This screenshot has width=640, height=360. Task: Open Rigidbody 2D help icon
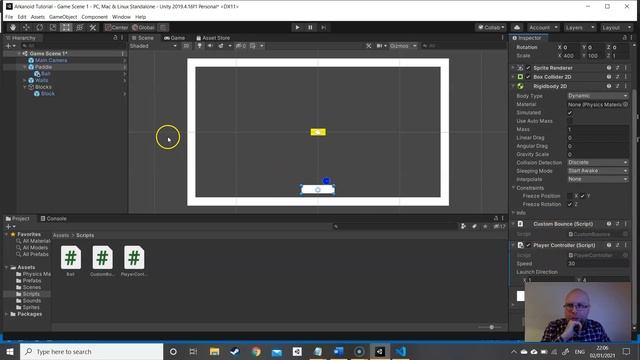609,86
